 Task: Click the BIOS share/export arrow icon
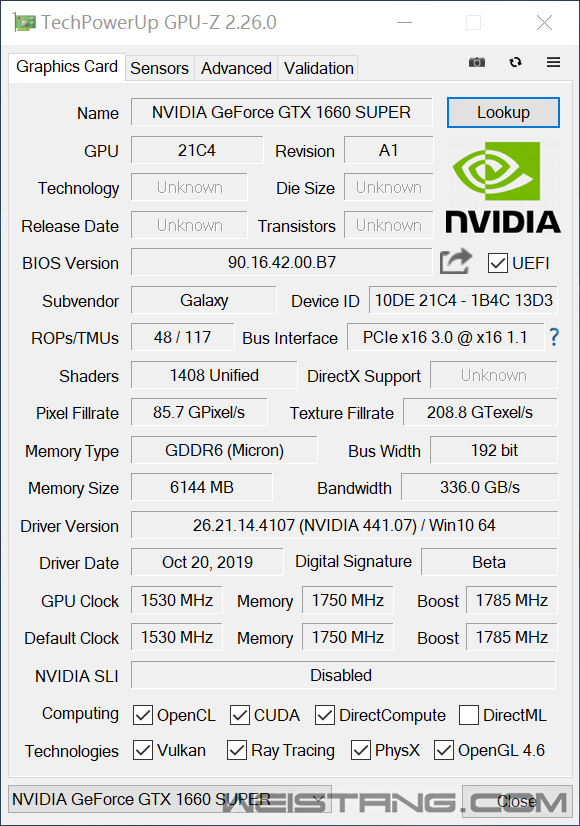(456, 261)
